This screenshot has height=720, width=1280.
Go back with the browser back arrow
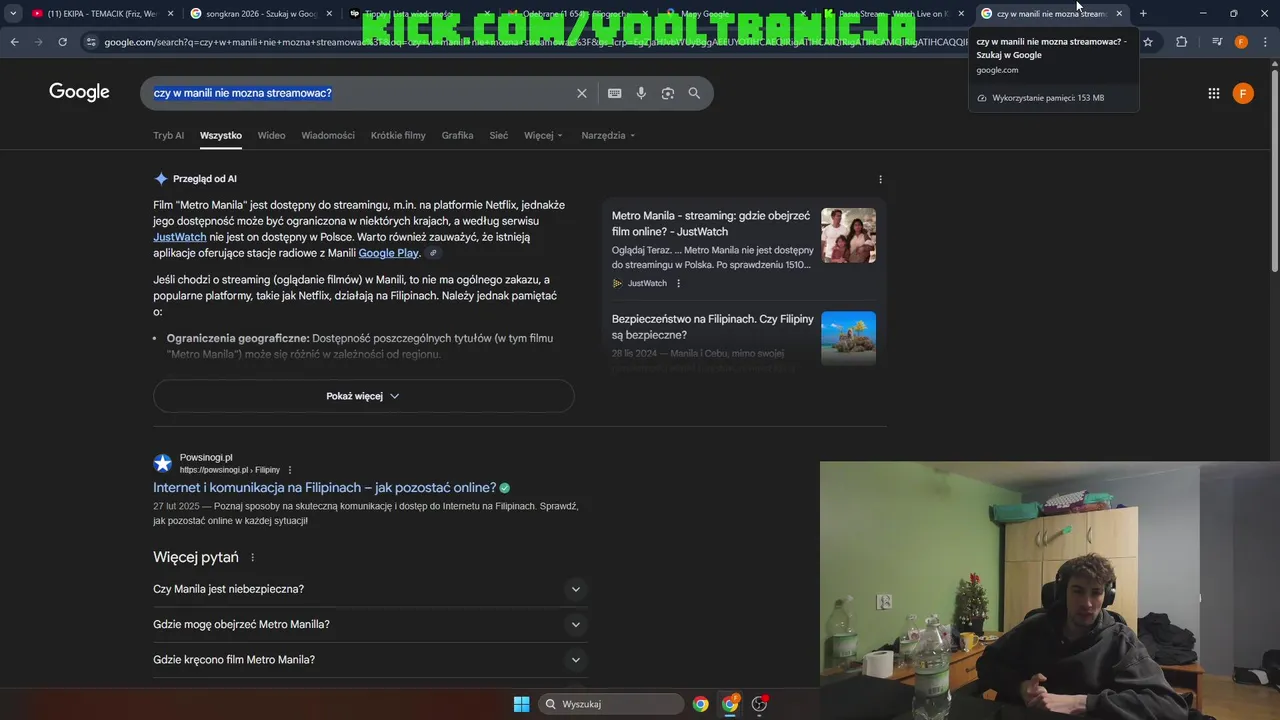pyautogui.click(x=14, y=42)
